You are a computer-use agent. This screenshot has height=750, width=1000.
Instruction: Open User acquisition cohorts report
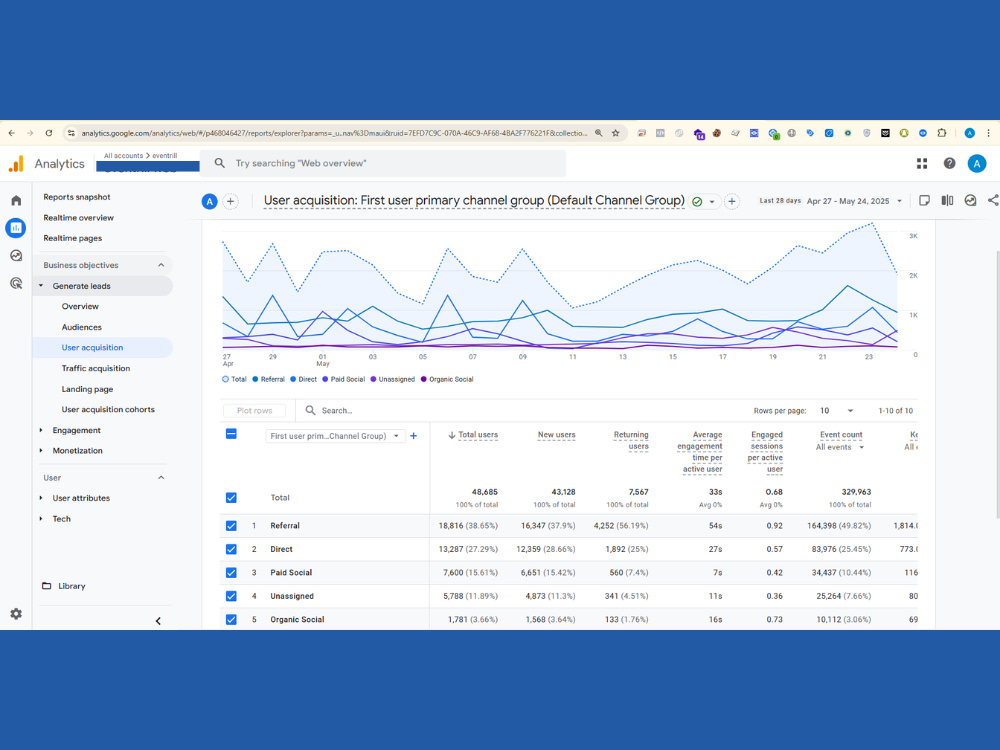(x=108, y=409)
